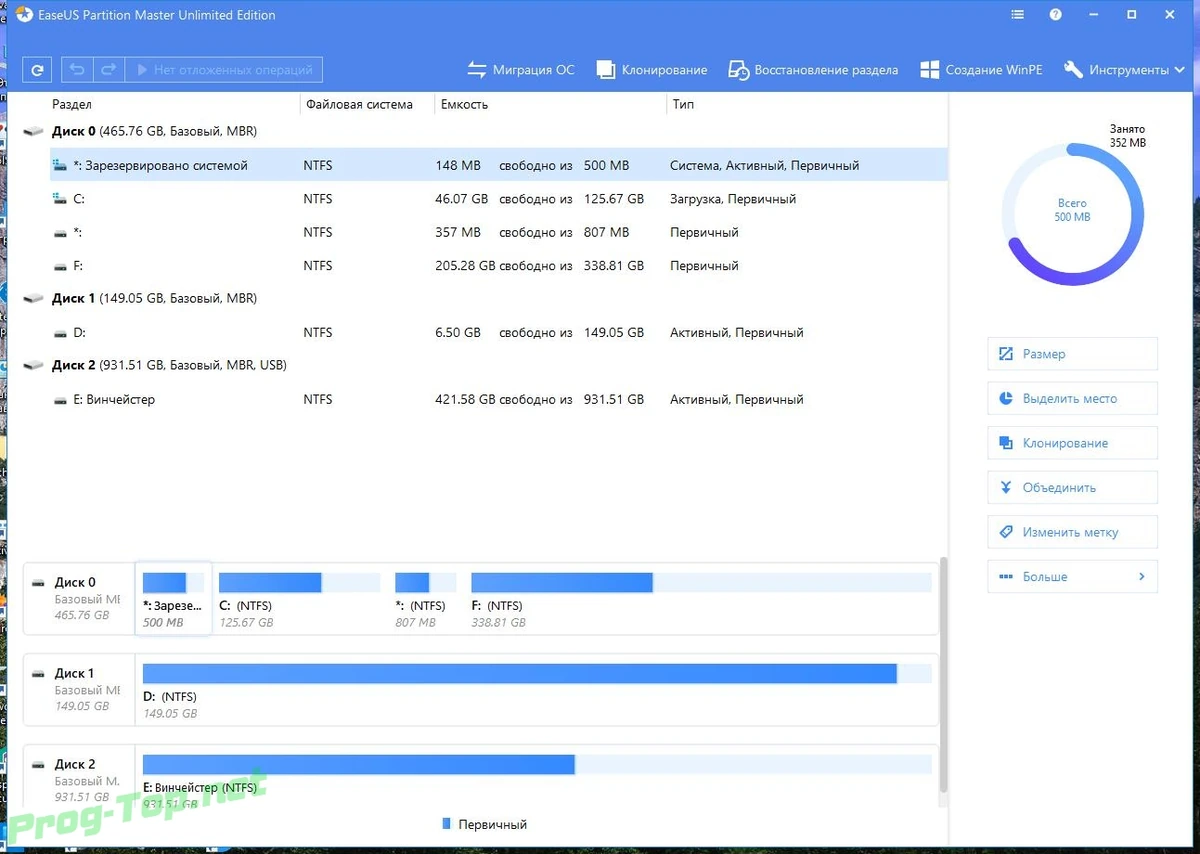Open the list menu icon in title bar
The width and height of the screenshot is (1200, 854).
[x=1017, y=15]
